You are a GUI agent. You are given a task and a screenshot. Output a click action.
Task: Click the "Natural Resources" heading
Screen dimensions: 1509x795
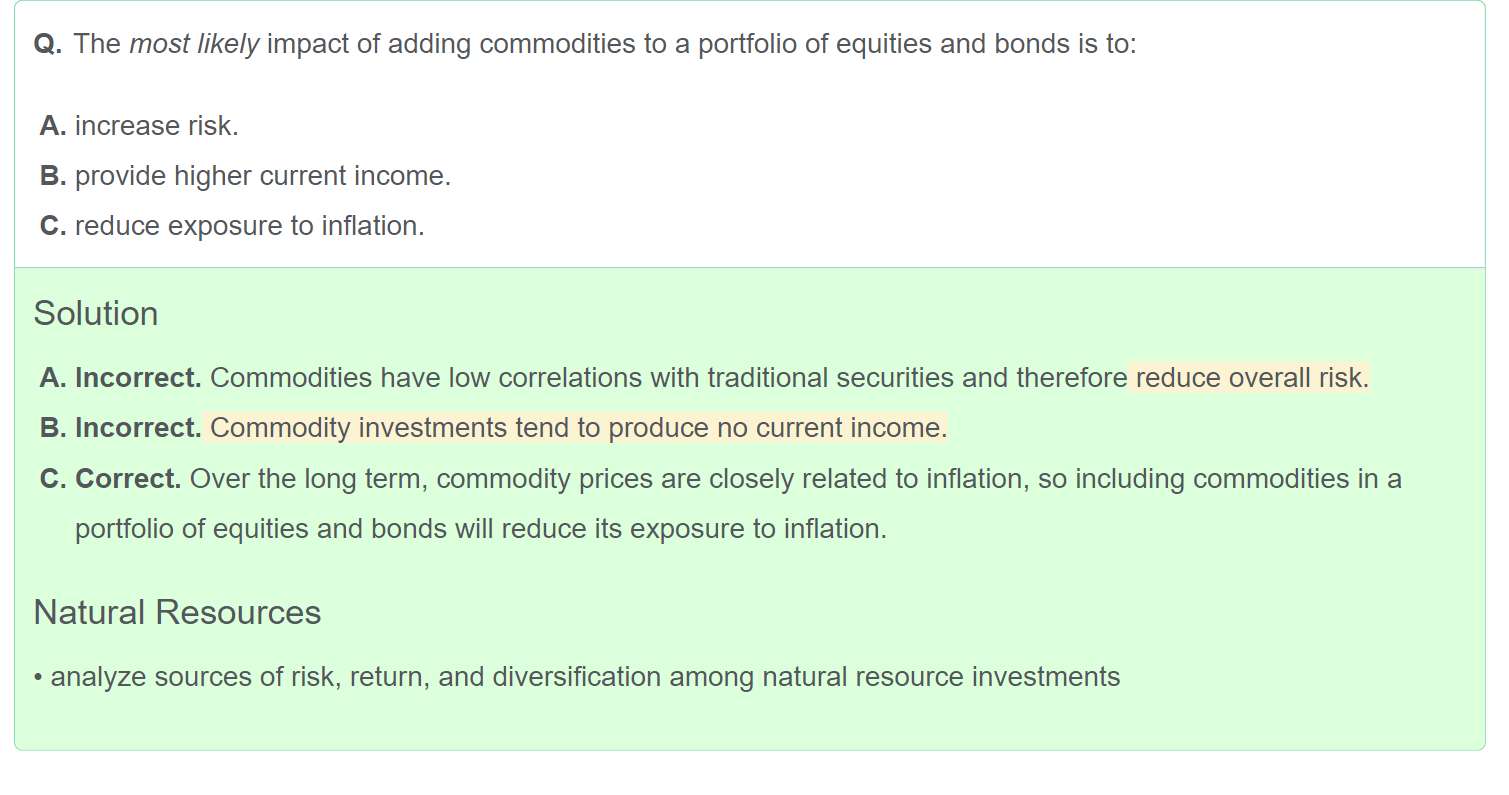pyautogui.click(x=177, y=612)
